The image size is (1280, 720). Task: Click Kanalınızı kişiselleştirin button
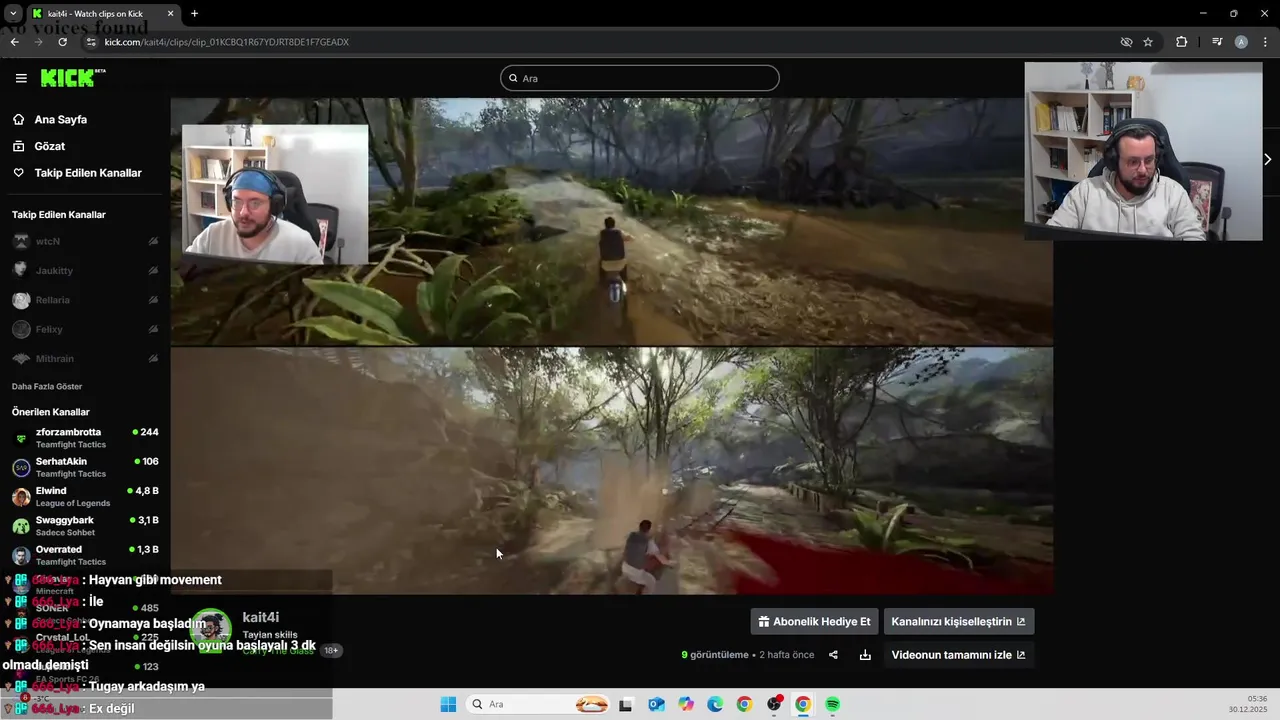(x=958, y=621)
